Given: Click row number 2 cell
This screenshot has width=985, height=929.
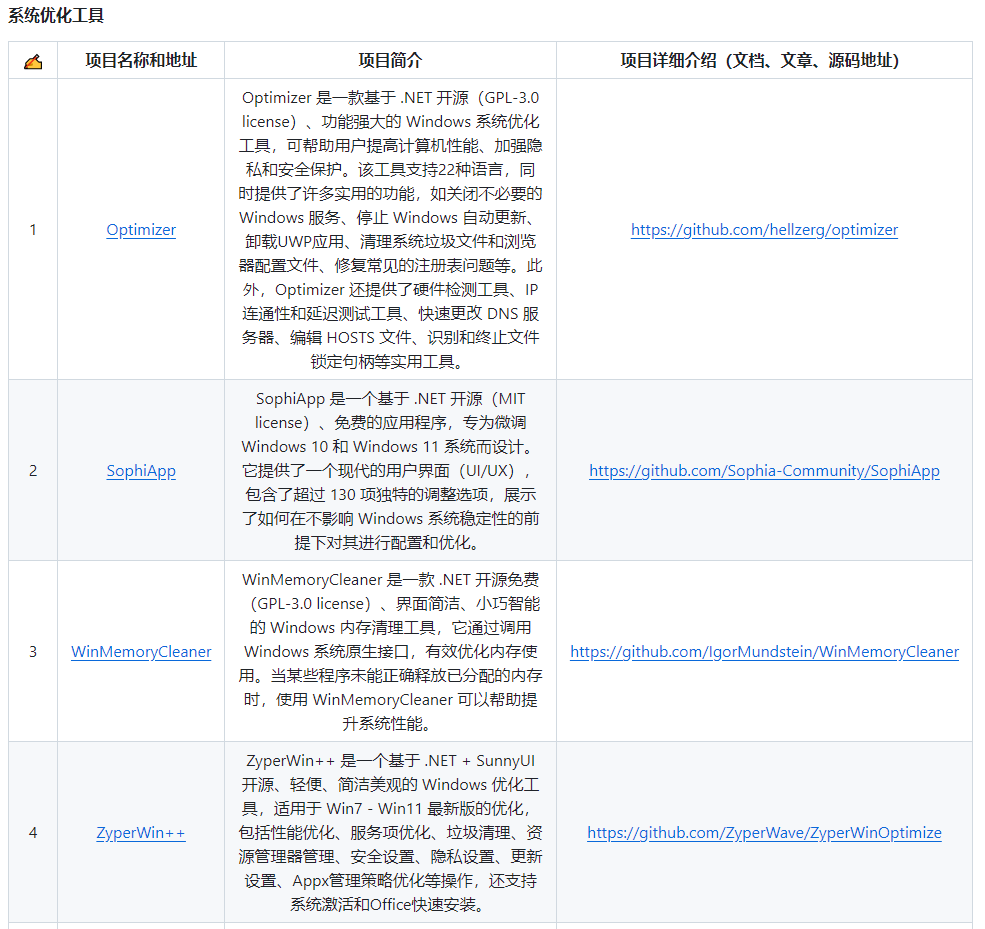Looking at the screenshot, I should pyautogui.click(x=33, y=471).
